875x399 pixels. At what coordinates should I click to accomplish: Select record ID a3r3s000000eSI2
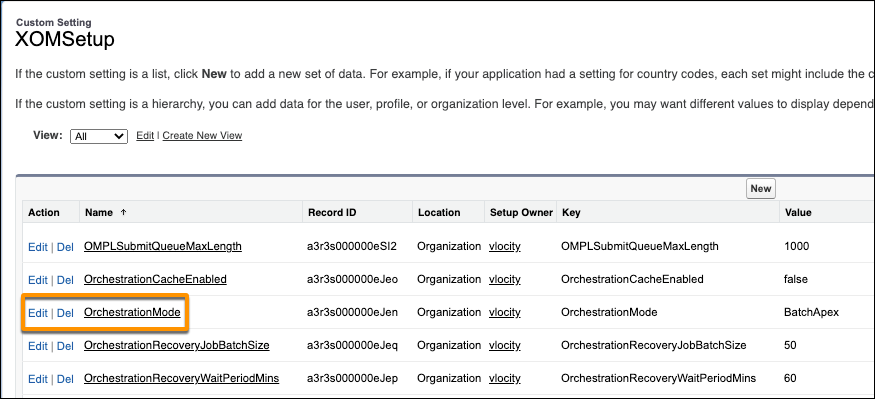pyautogui.click(x=352, y=246)
